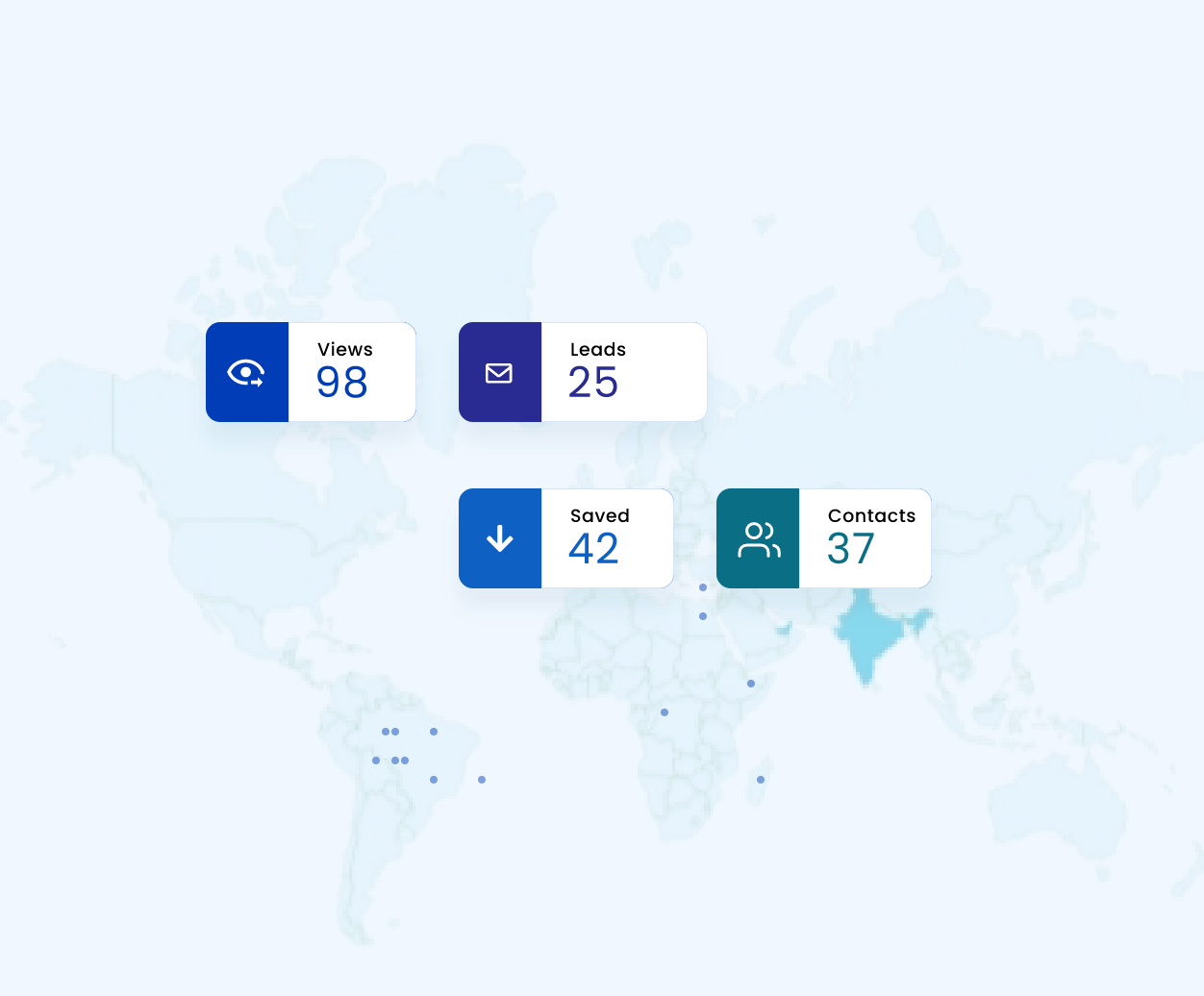Click the people icon on the Contacts card

coord(758,538)
